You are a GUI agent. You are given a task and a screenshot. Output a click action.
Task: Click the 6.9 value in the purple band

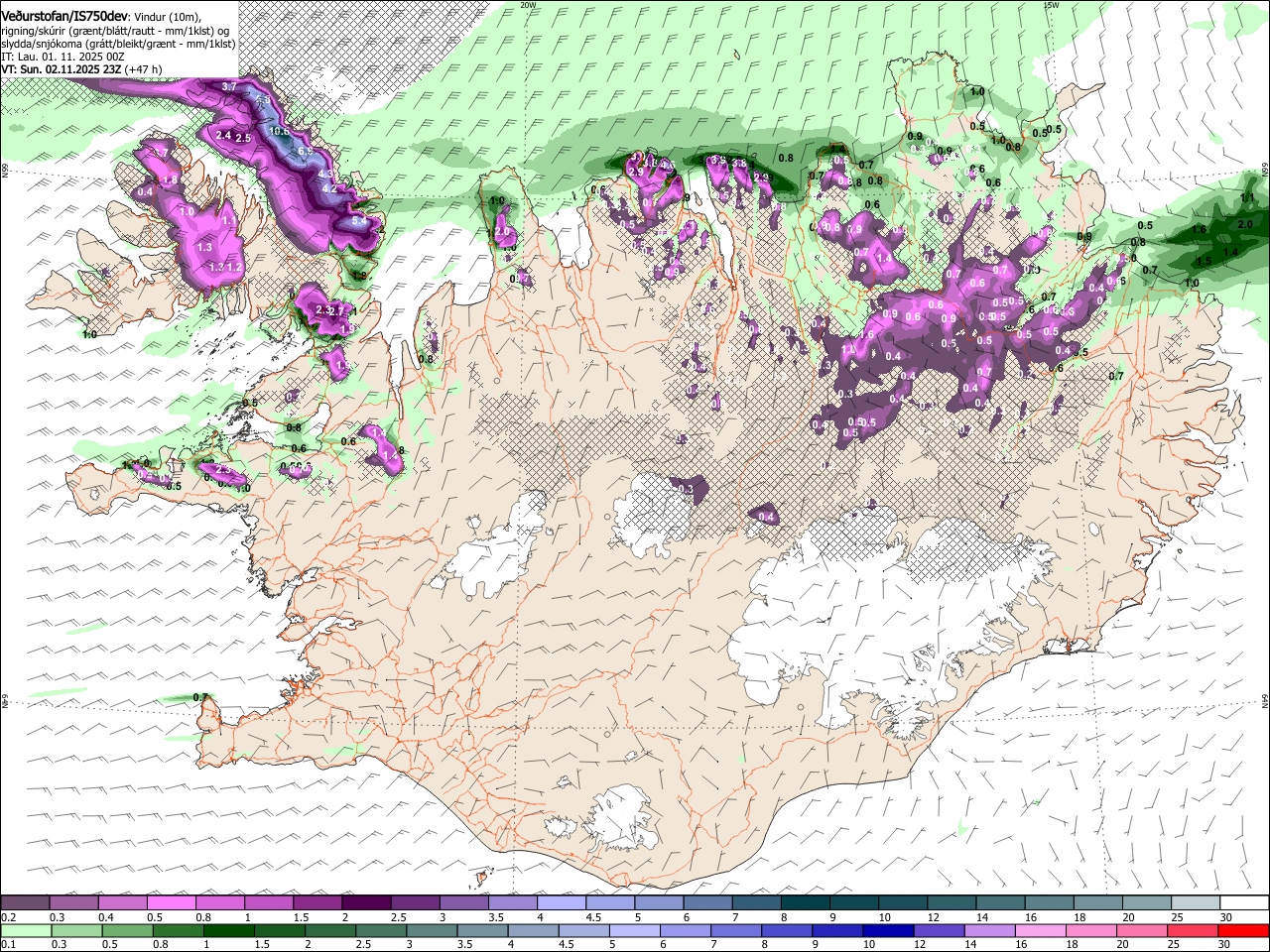[306, 151]
